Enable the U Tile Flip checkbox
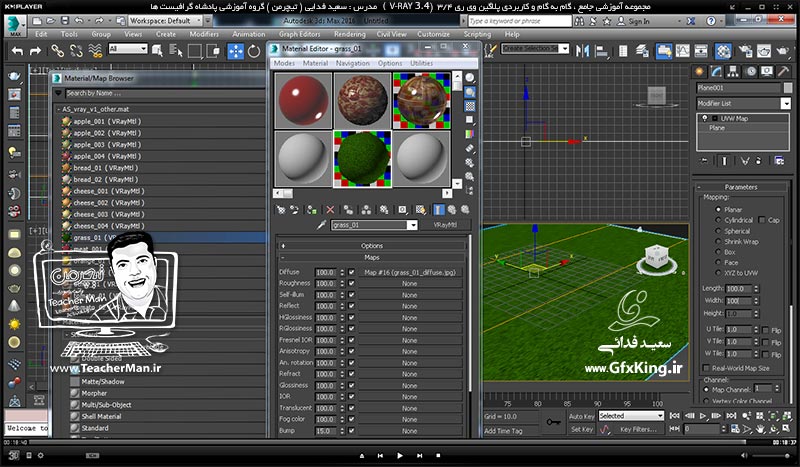 click(765, 330)
